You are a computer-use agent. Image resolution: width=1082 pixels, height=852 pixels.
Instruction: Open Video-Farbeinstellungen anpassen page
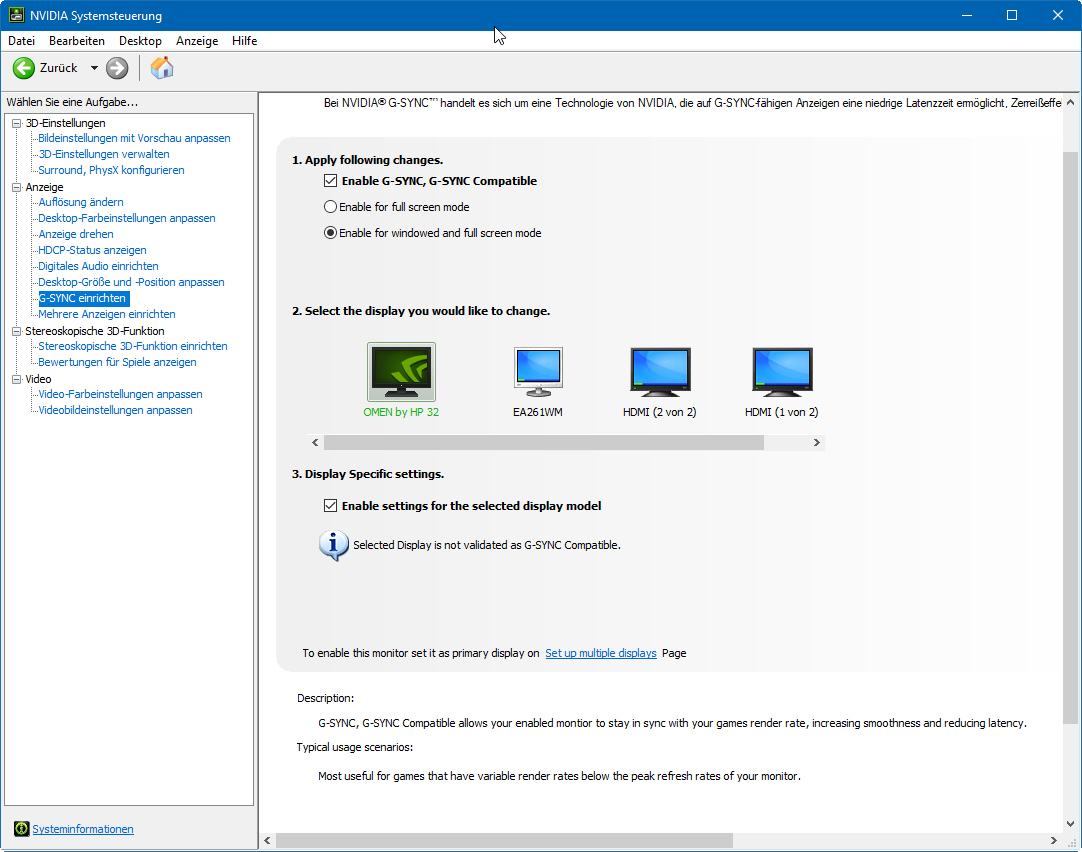120,394
